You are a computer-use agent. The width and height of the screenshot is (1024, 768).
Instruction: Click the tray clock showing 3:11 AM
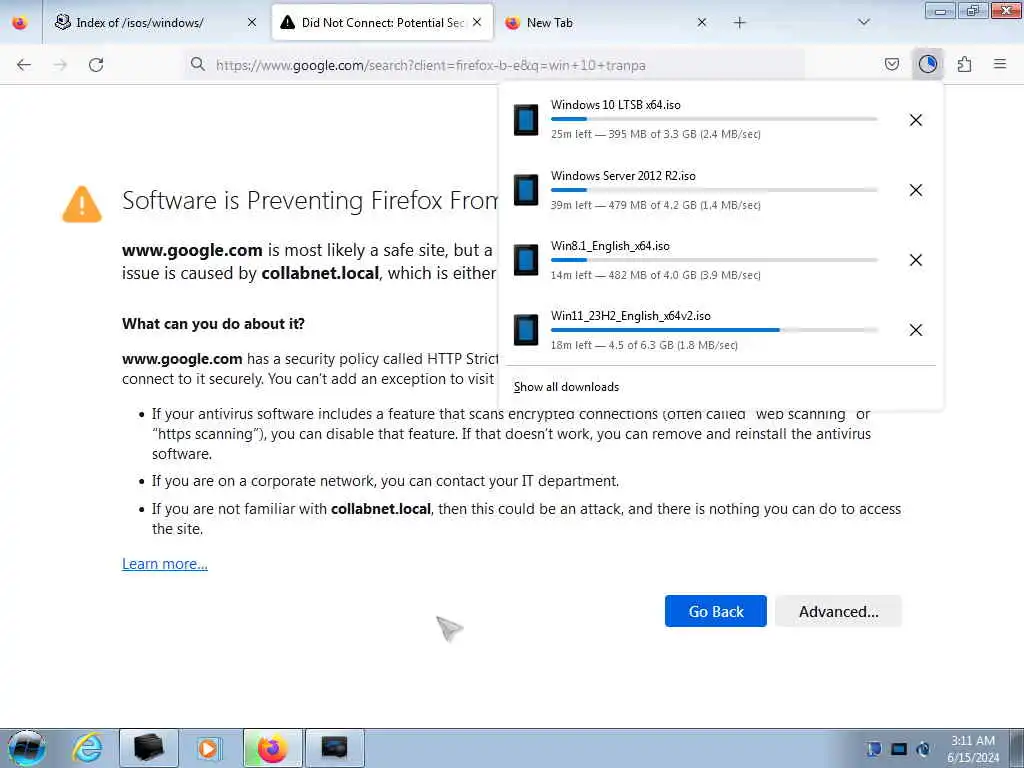click(972, 749)
